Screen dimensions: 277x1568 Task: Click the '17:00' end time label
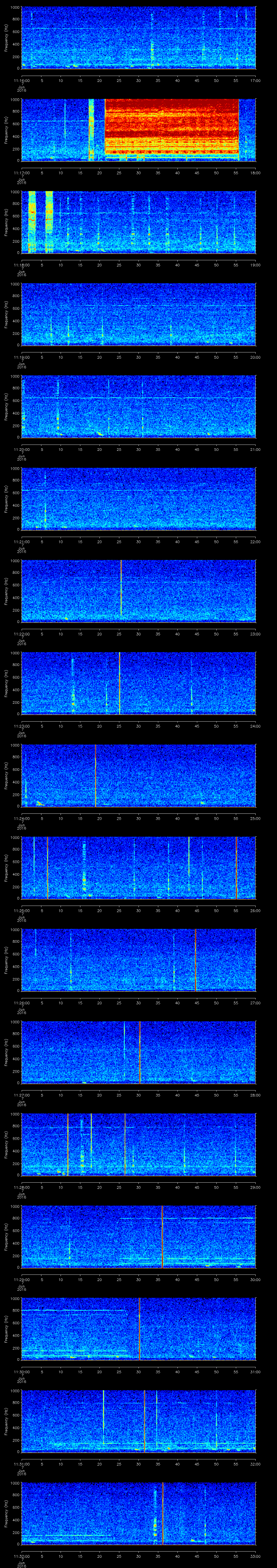click(255, 80)
